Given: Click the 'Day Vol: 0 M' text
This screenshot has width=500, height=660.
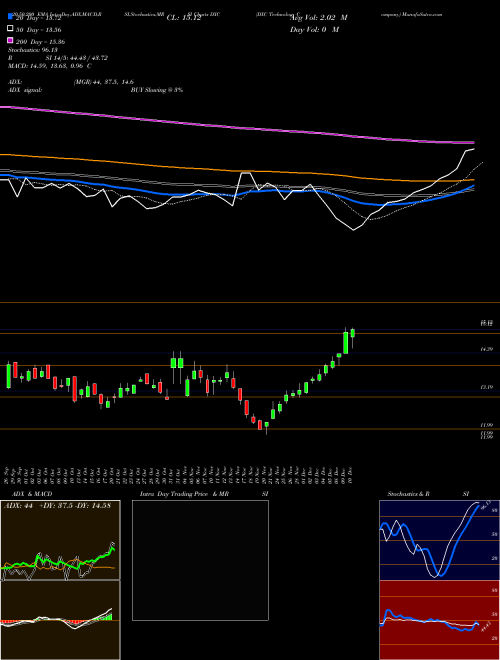Looking at the screenshot, I should click(314, 29).
